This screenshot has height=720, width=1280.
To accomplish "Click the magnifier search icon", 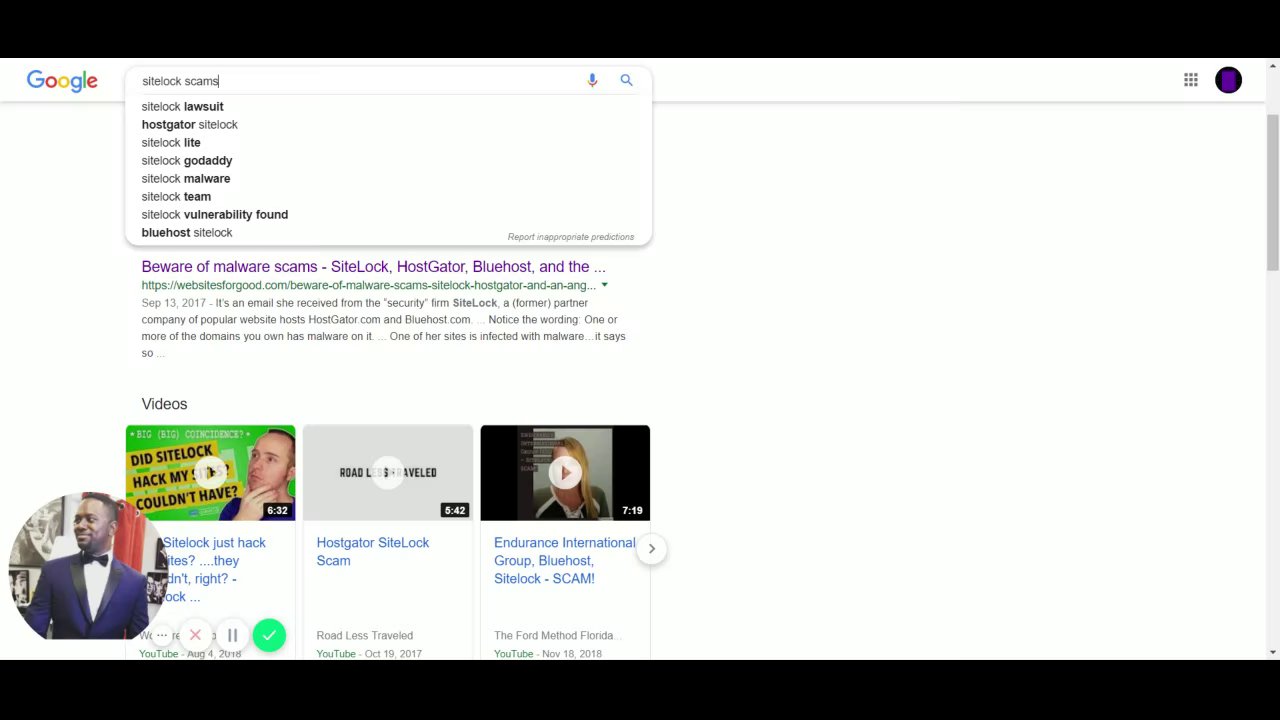I will [626, 80].
